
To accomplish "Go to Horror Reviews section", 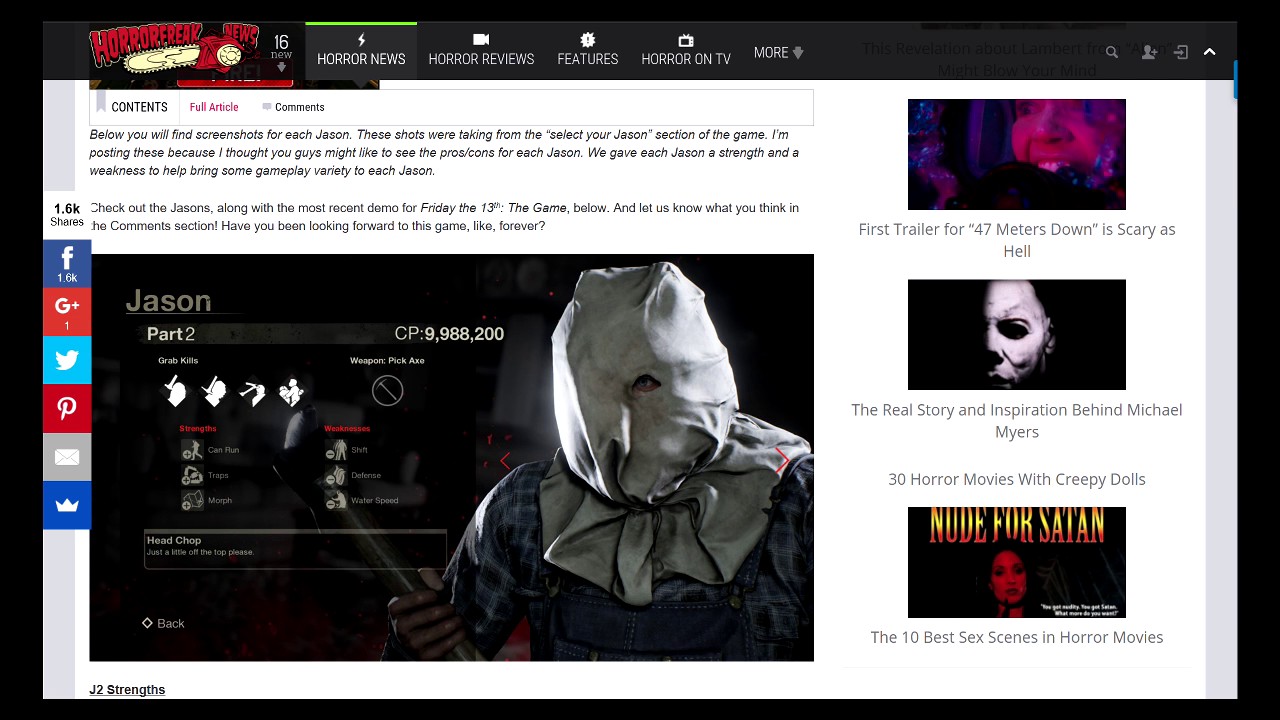I will pyautogui.click(x=481, y=50).
